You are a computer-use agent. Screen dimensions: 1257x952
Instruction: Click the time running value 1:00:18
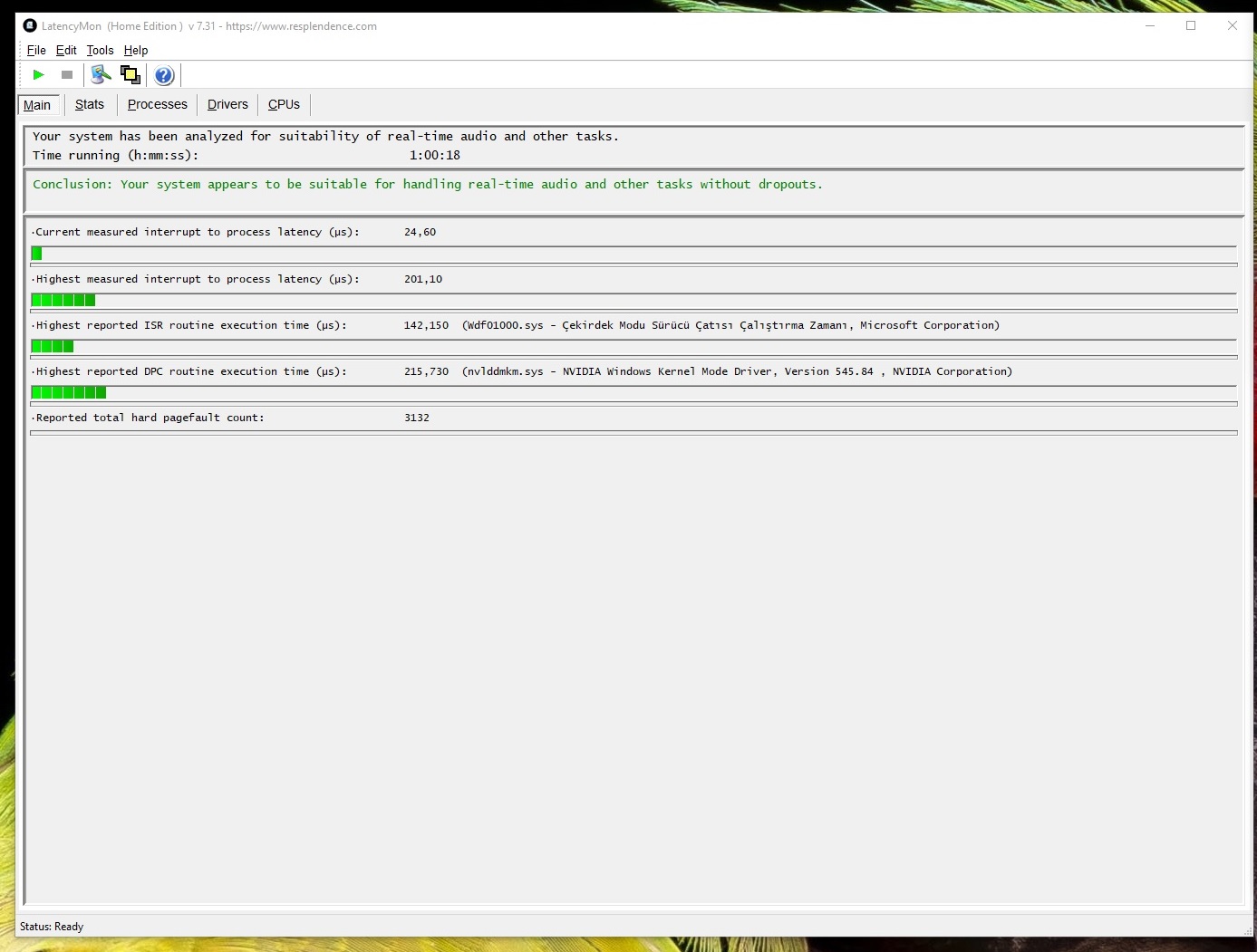pyautogui.click(x=435, y=155)
